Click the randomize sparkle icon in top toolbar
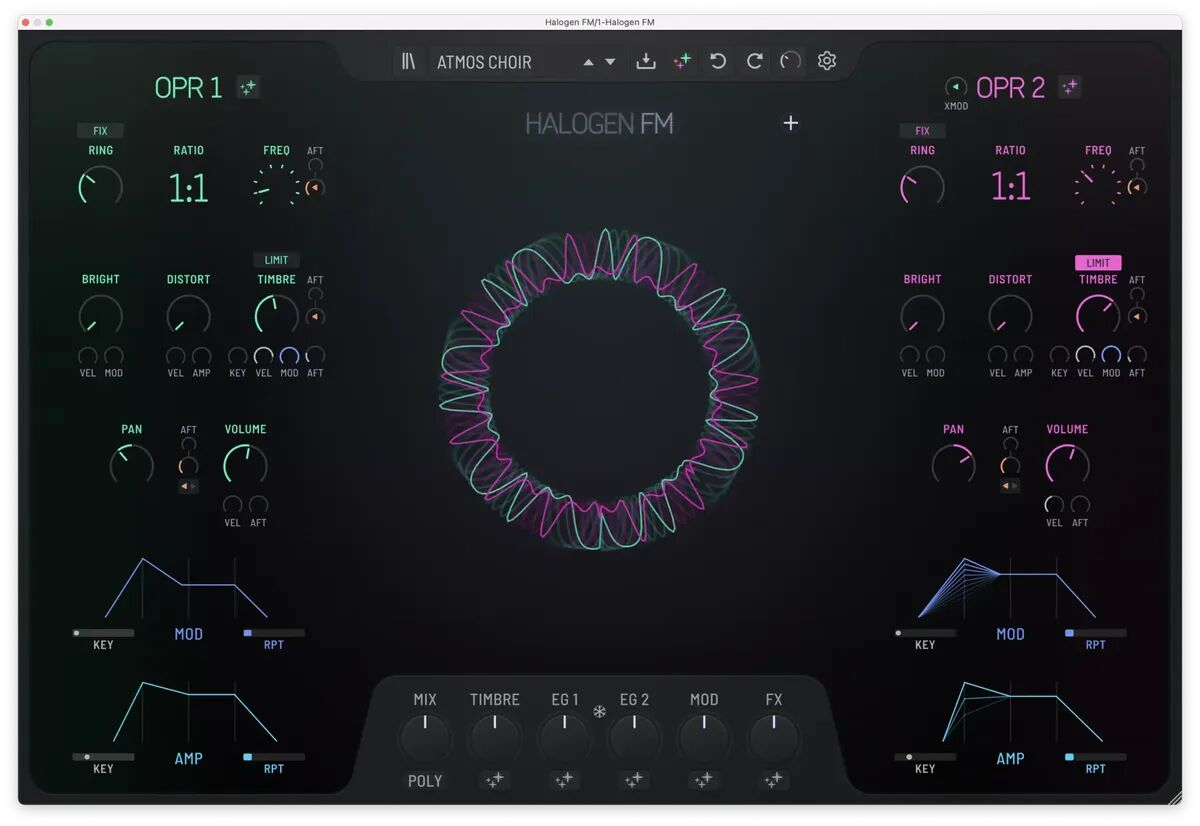Viewport: 1200px width, 826px height. click(682, 62)
